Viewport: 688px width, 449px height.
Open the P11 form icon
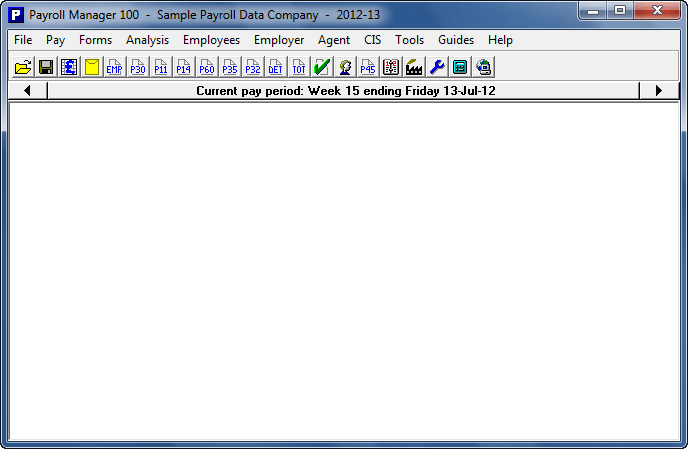pos(161,67)
